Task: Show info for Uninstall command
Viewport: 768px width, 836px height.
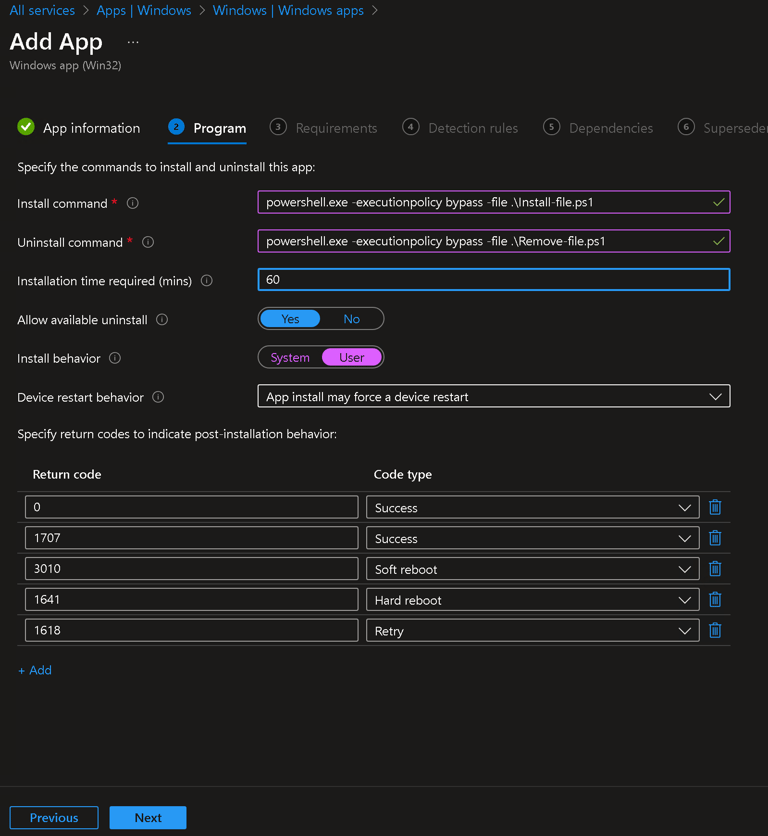Action: point(148,242)
